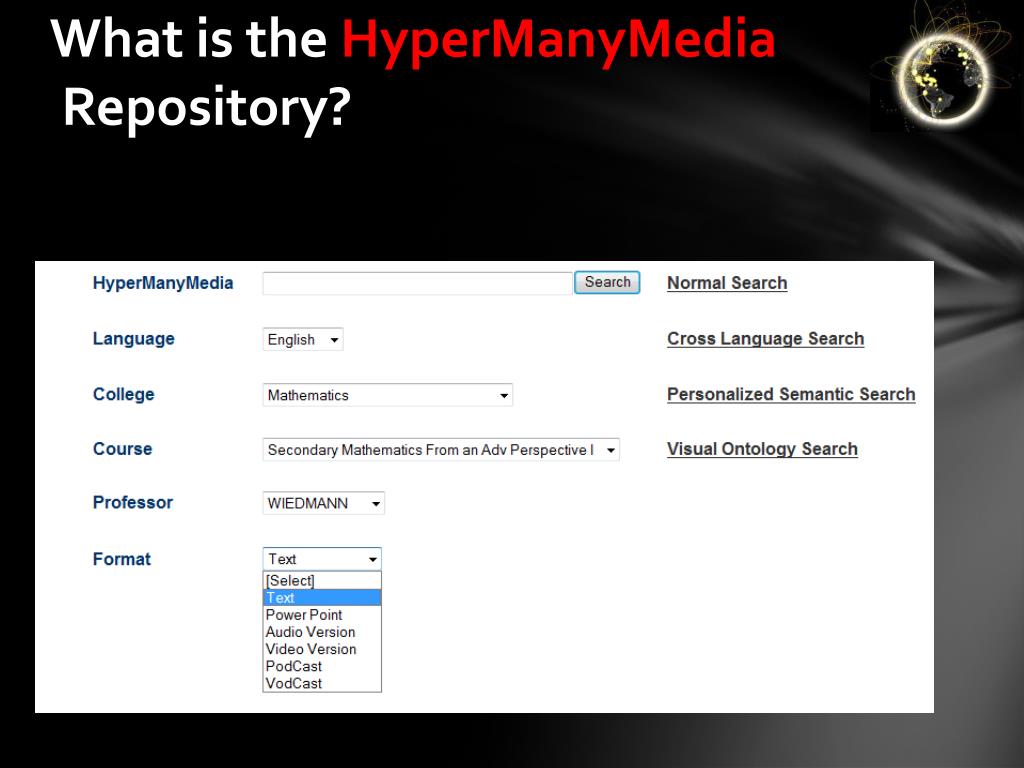Click the HyperManyMedia search text field
1024x768 pixels.
click(417, 283)
